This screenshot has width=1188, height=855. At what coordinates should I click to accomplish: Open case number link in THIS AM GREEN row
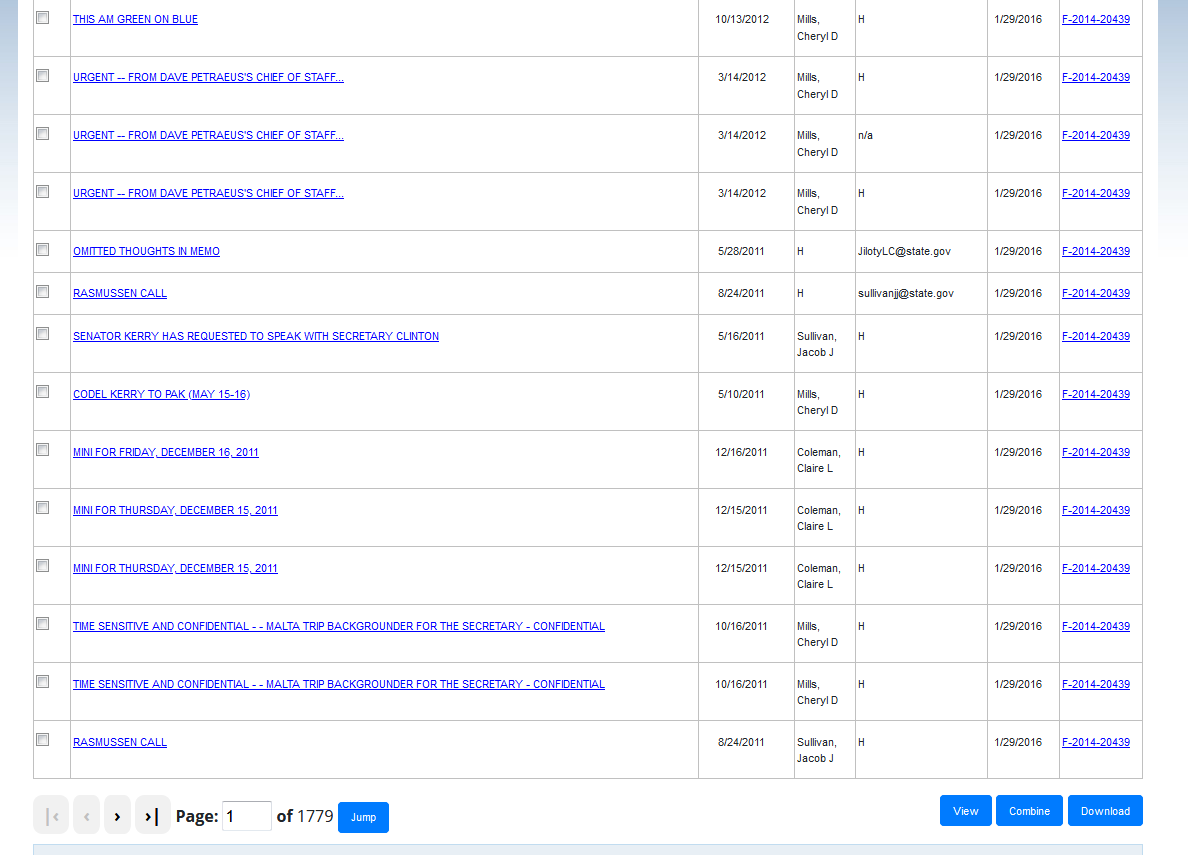point(1096,19)
